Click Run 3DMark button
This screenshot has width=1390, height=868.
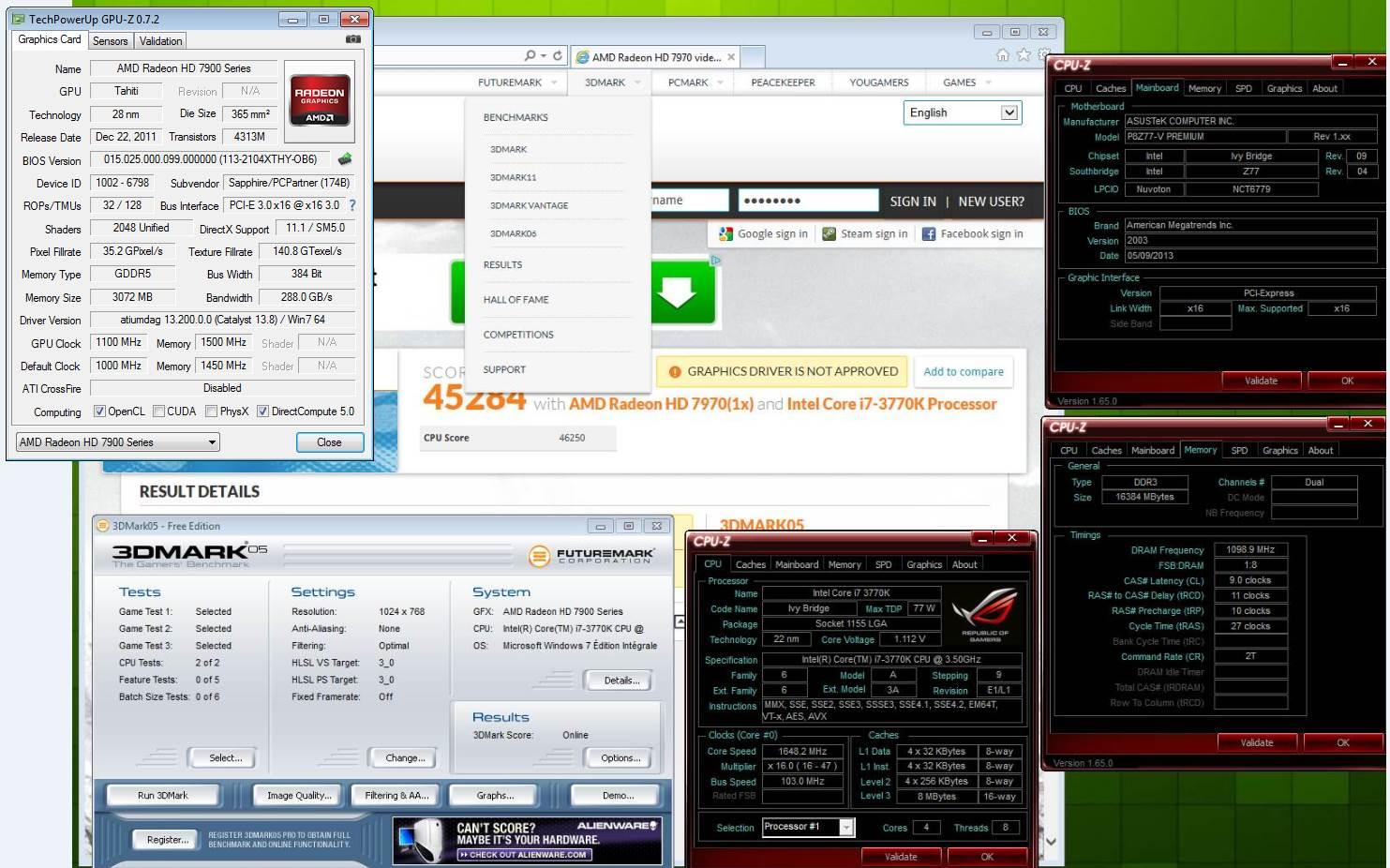(163, 796)
